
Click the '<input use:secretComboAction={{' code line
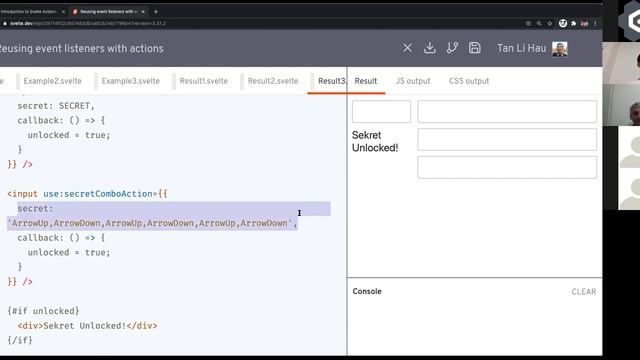point(87,194)
